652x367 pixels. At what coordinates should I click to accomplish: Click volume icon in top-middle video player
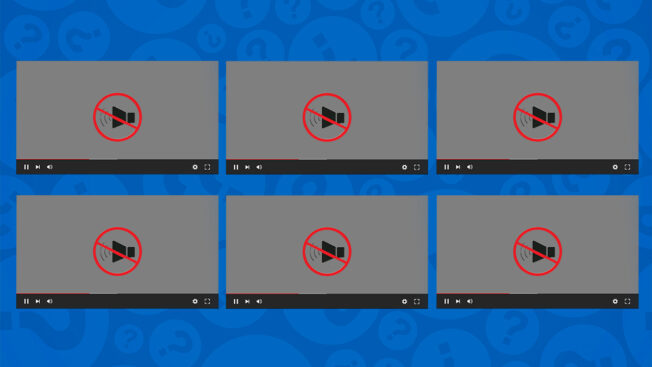(x=259, y=167)
